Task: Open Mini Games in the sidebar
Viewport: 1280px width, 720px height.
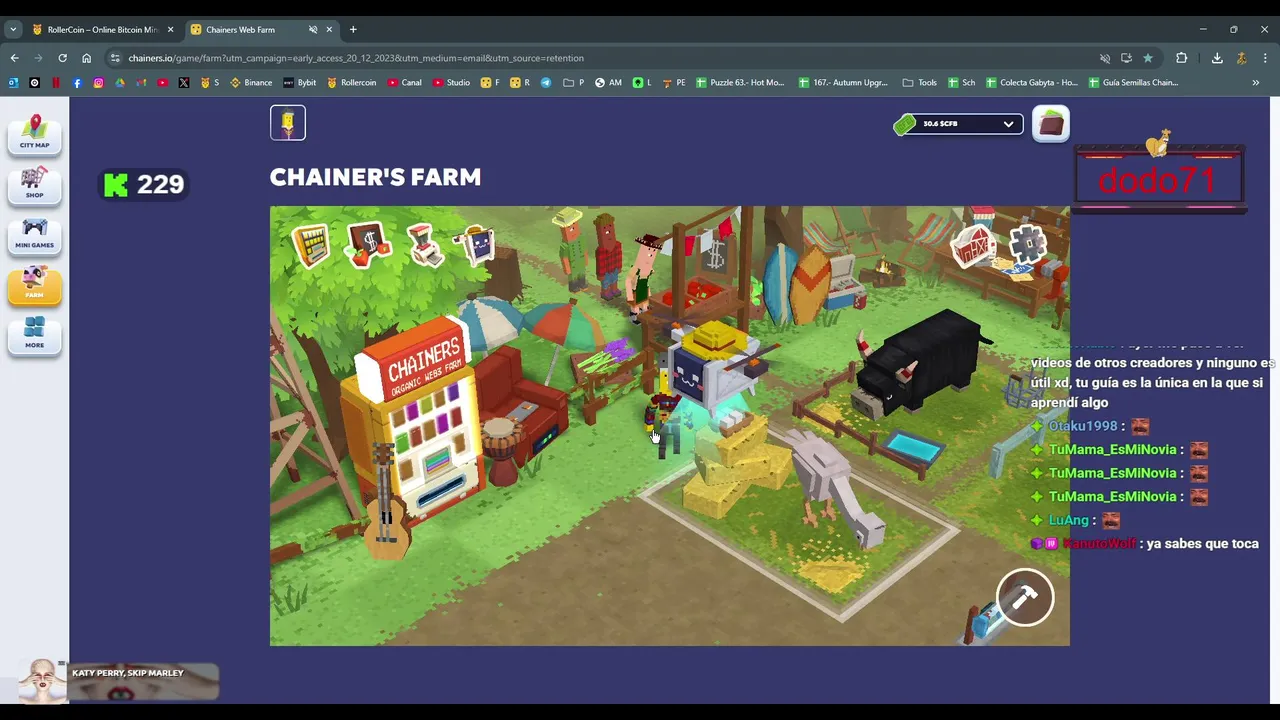Action: tap(34, 234)
